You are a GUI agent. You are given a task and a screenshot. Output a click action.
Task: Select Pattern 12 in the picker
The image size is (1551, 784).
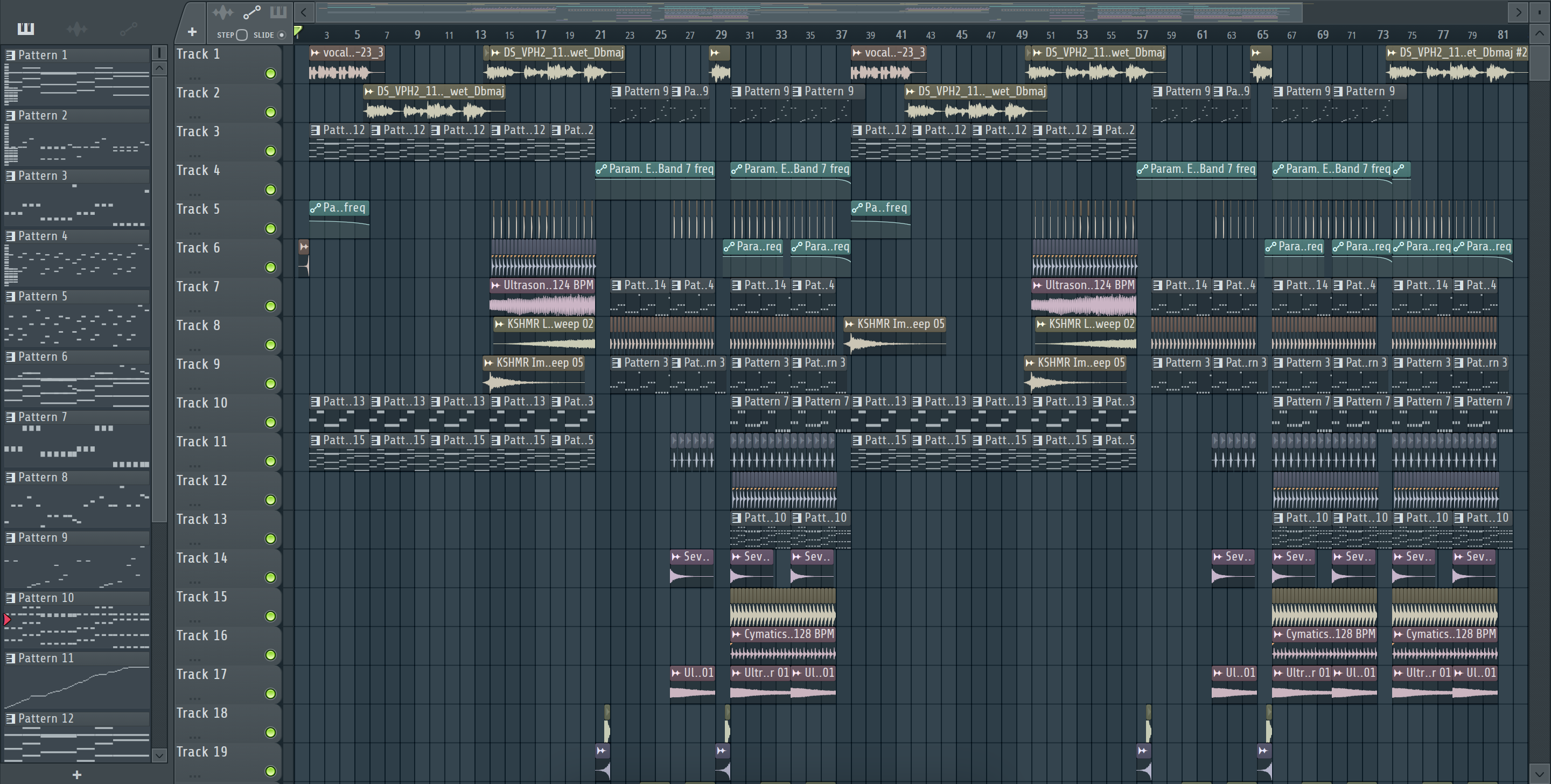coord(76,718)
